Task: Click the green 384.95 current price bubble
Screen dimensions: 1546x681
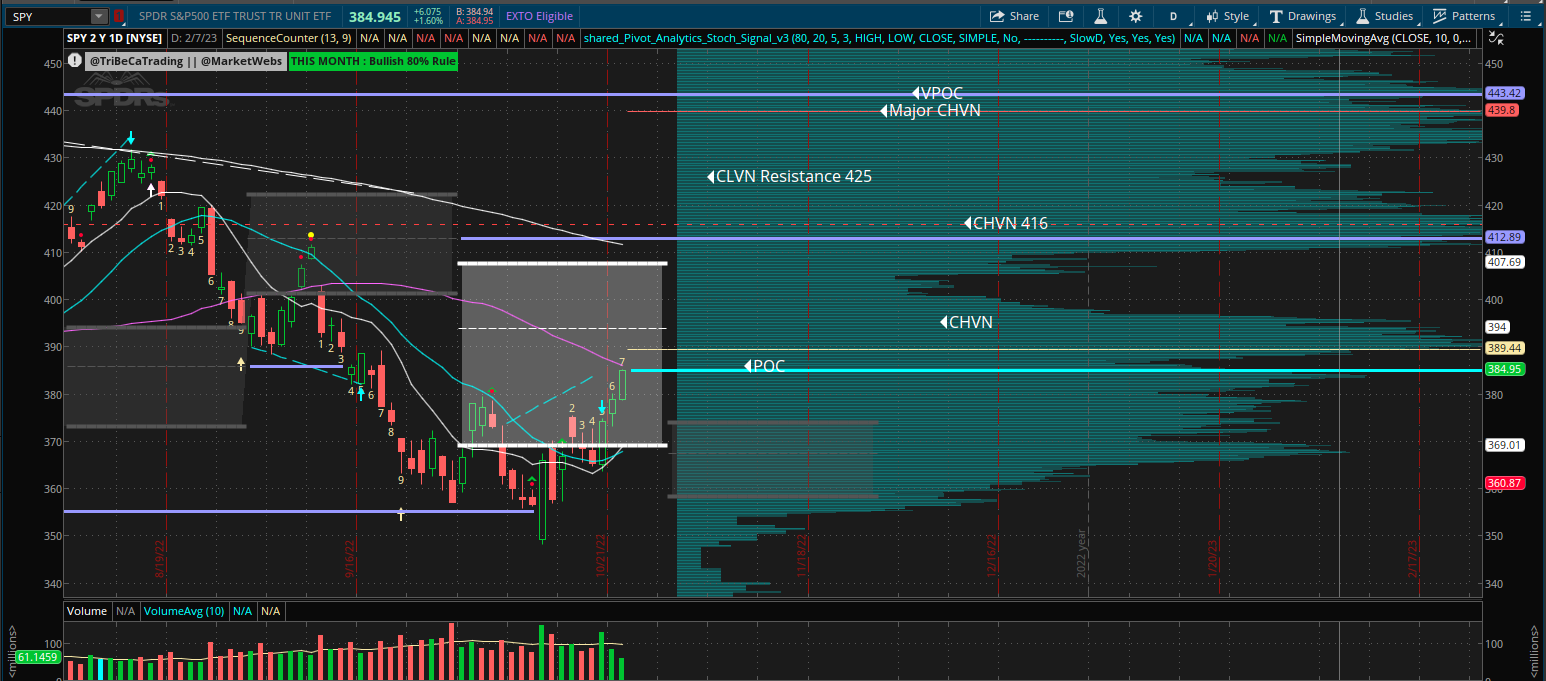Action: click(1503, 369)
